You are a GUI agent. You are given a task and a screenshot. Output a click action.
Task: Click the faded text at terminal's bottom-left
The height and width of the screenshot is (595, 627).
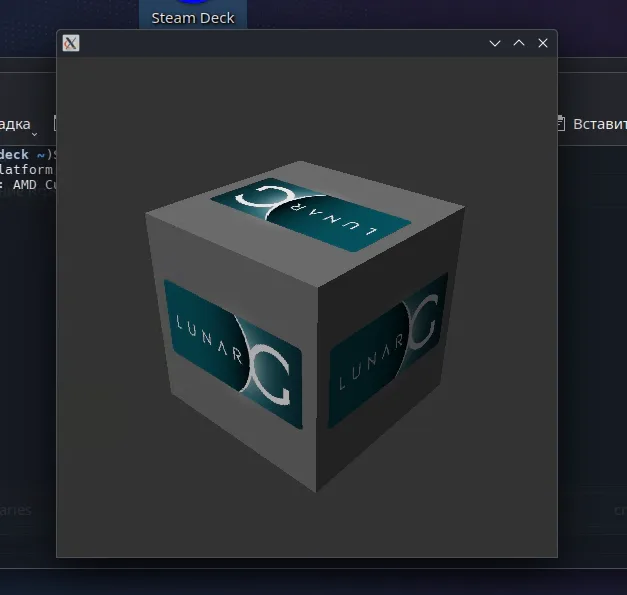pyautogui.click(x=15, y=510)
